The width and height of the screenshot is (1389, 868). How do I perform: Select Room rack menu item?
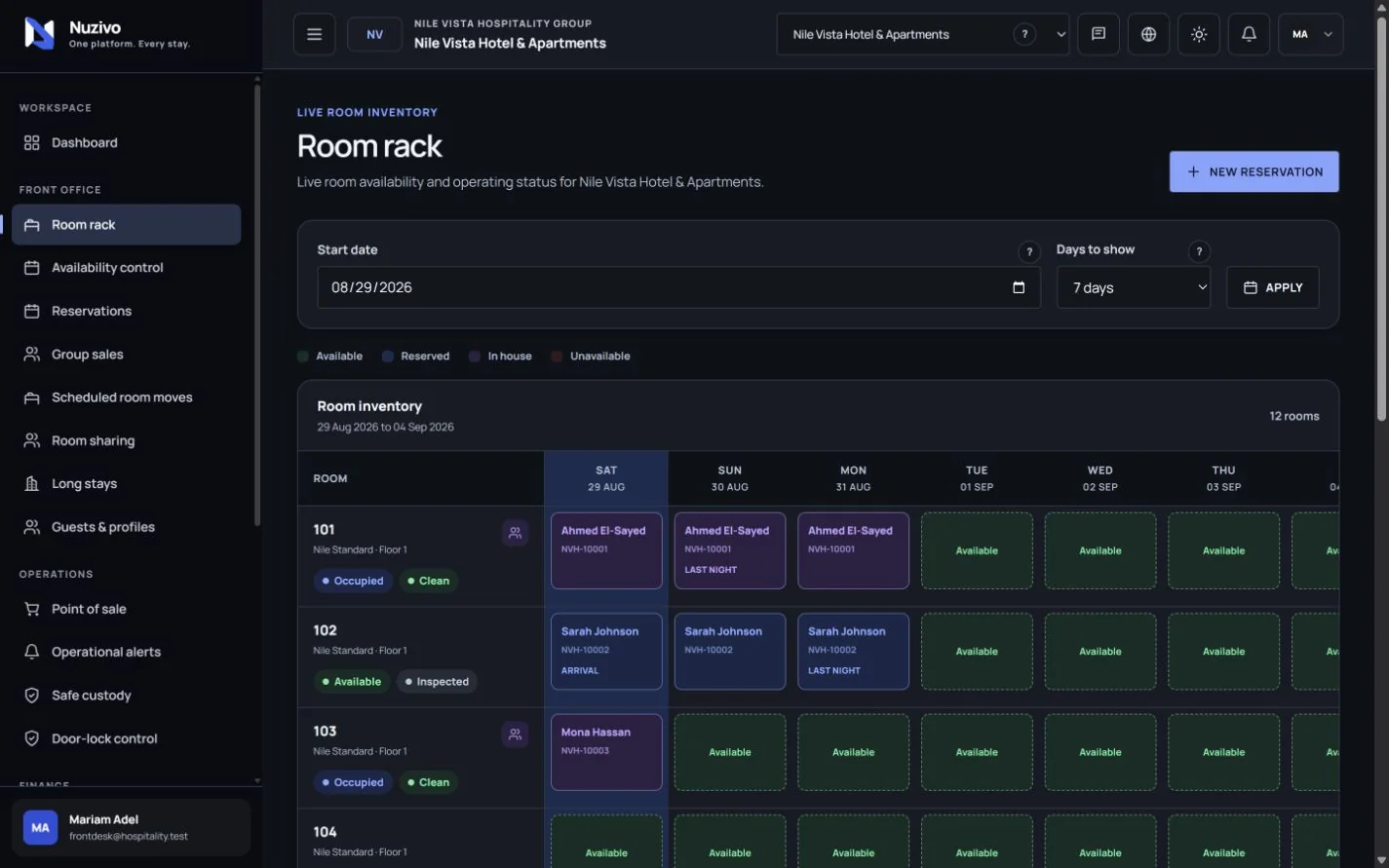tap(126, 224)
